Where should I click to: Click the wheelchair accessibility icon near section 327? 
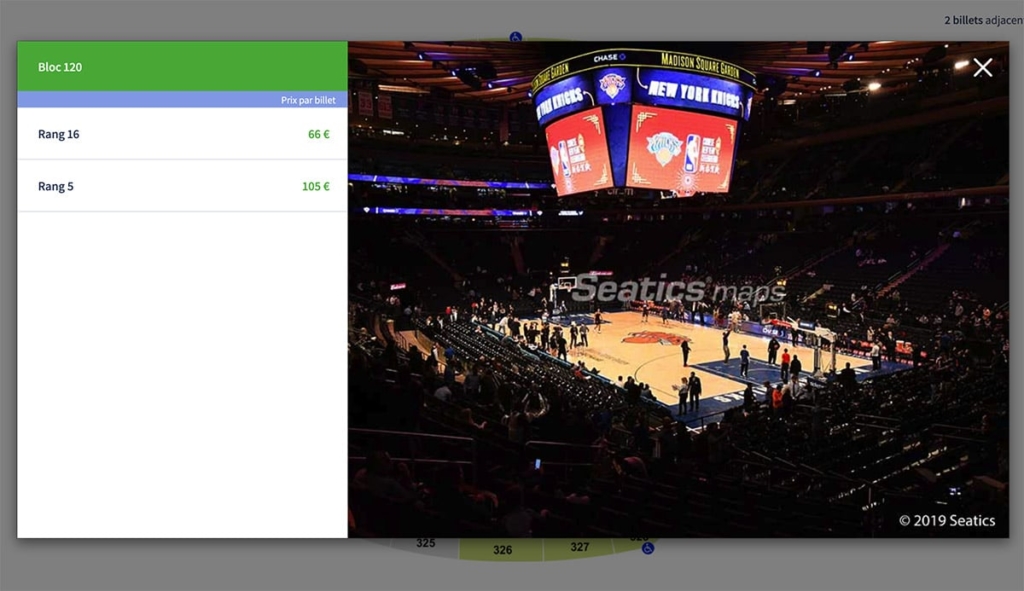tap(647, 548)
